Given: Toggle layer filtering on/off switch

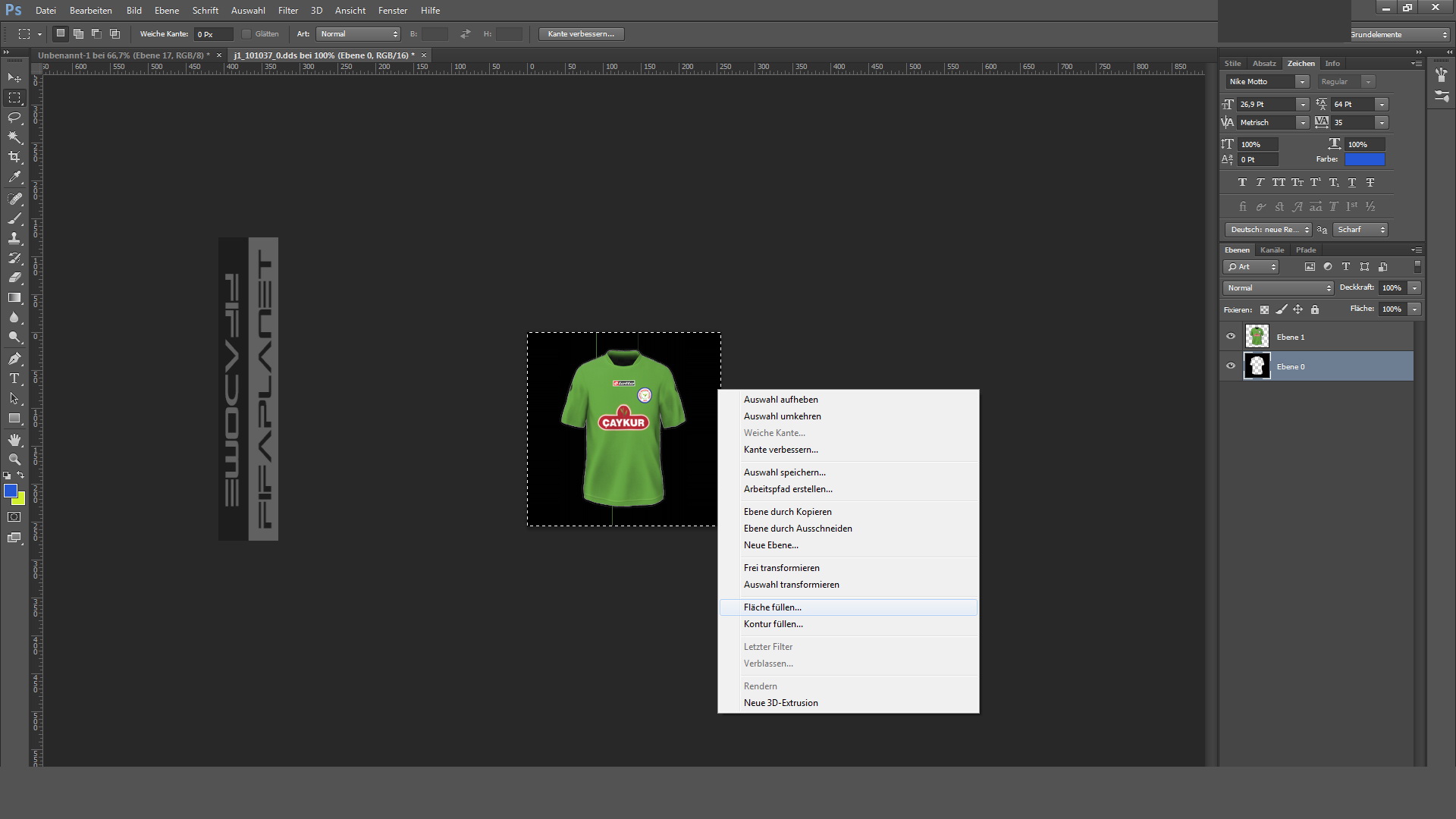Looking at the screenshot, I should pyautogui.click(x=1417, y=267).
